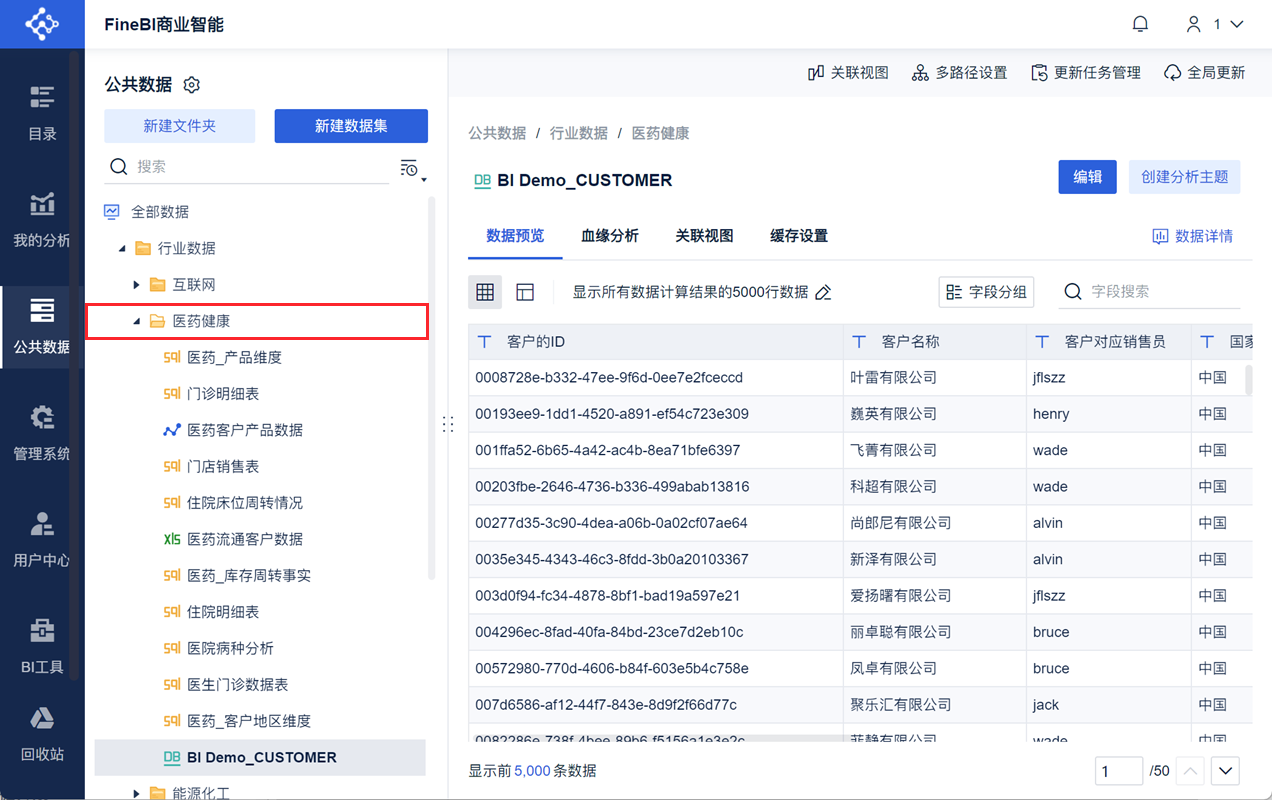
Task: Click the gear icon beside 公共数据
Action: click(x=193, y=85)
